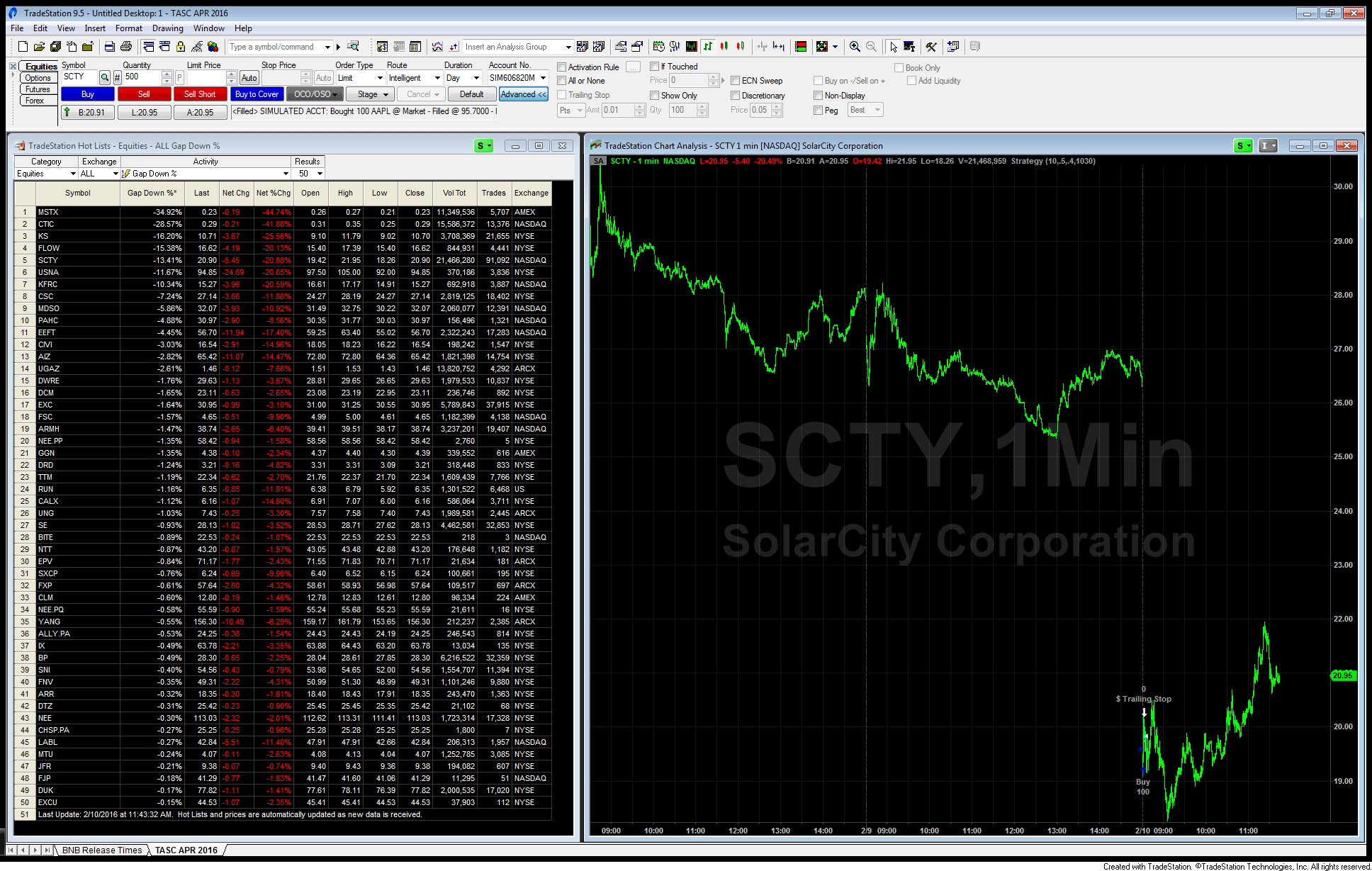This screenshot has width=1372, height=871.
Task: Select the pointer arrow tool
Action: tap(894, 47)
